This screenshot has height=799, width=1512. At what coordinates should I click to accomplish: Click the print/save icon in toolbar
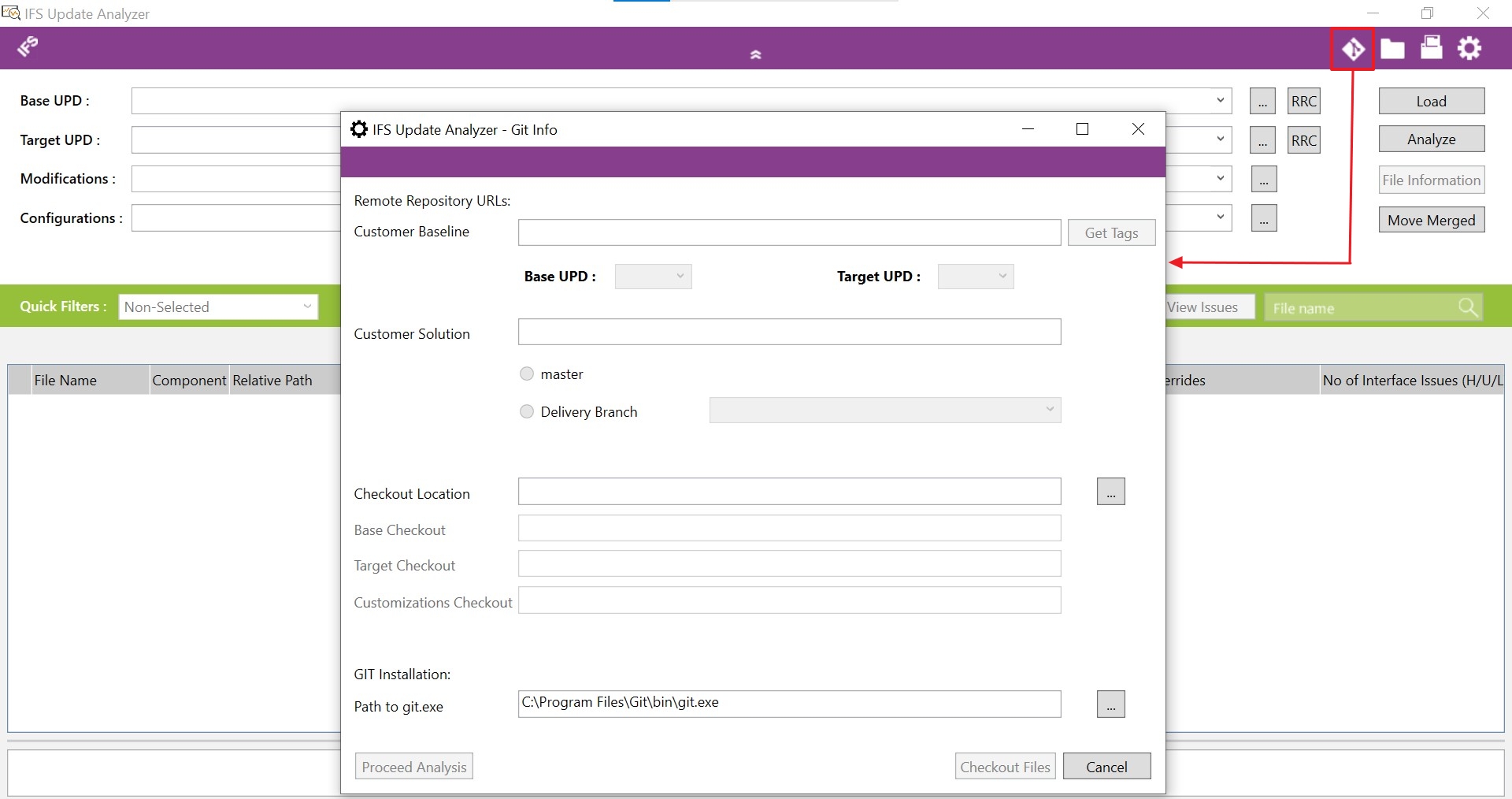1431,48
